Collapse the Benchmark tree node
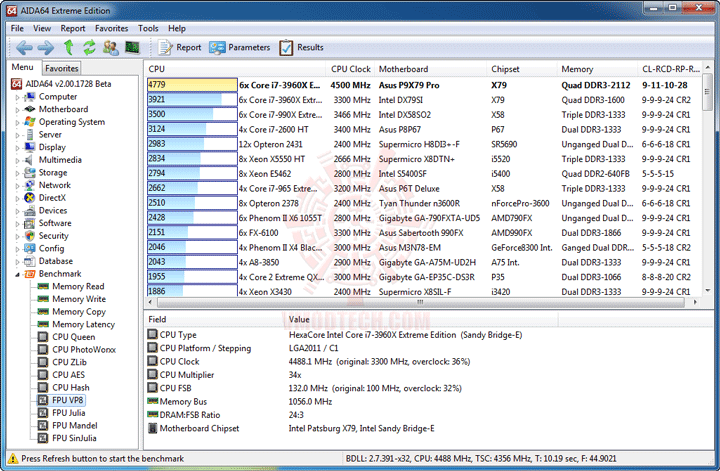 click(17, 275)
